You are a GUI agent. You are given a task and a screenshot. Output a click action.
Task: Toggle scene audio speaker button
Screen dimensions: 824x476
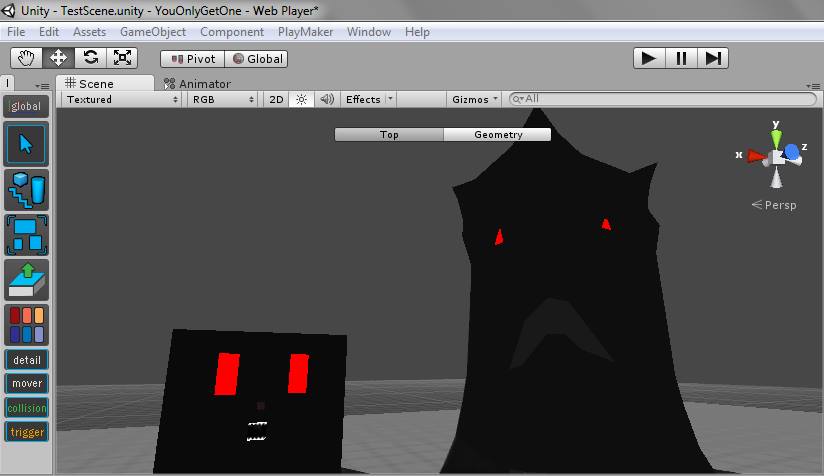point(327,99)
